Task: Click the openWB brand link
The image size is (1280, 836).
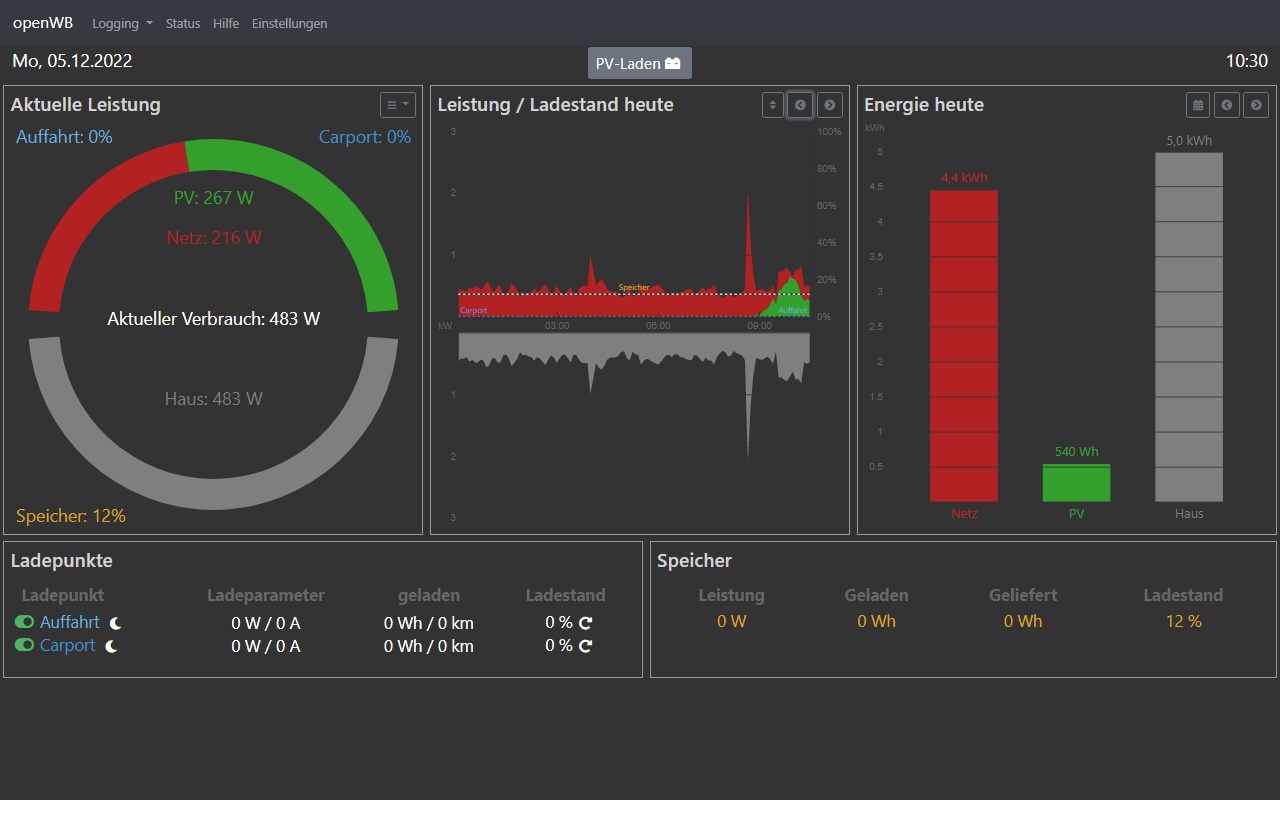Action: click(43, 23)
